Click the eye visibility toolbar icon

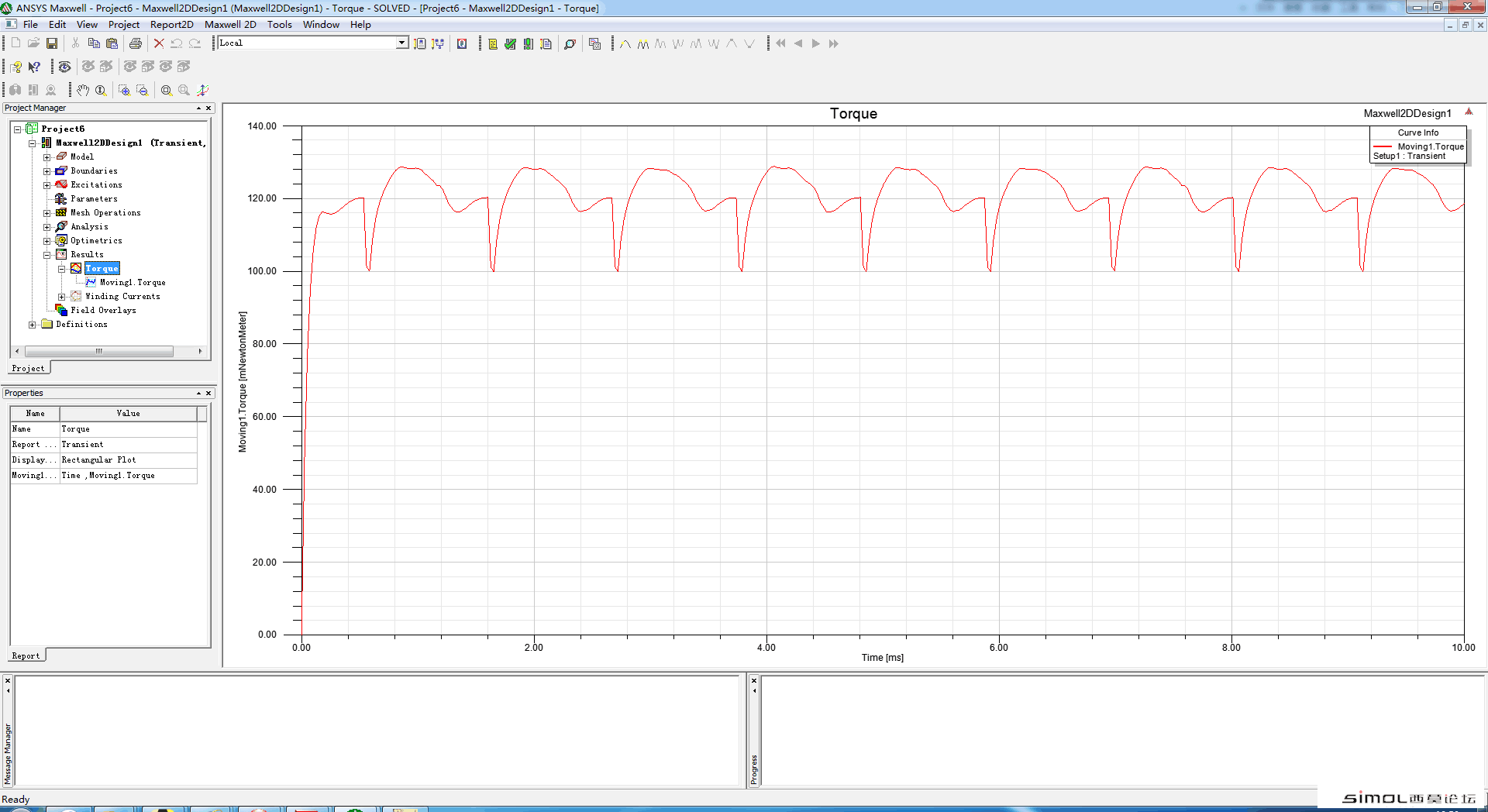(x=65, y=67)
